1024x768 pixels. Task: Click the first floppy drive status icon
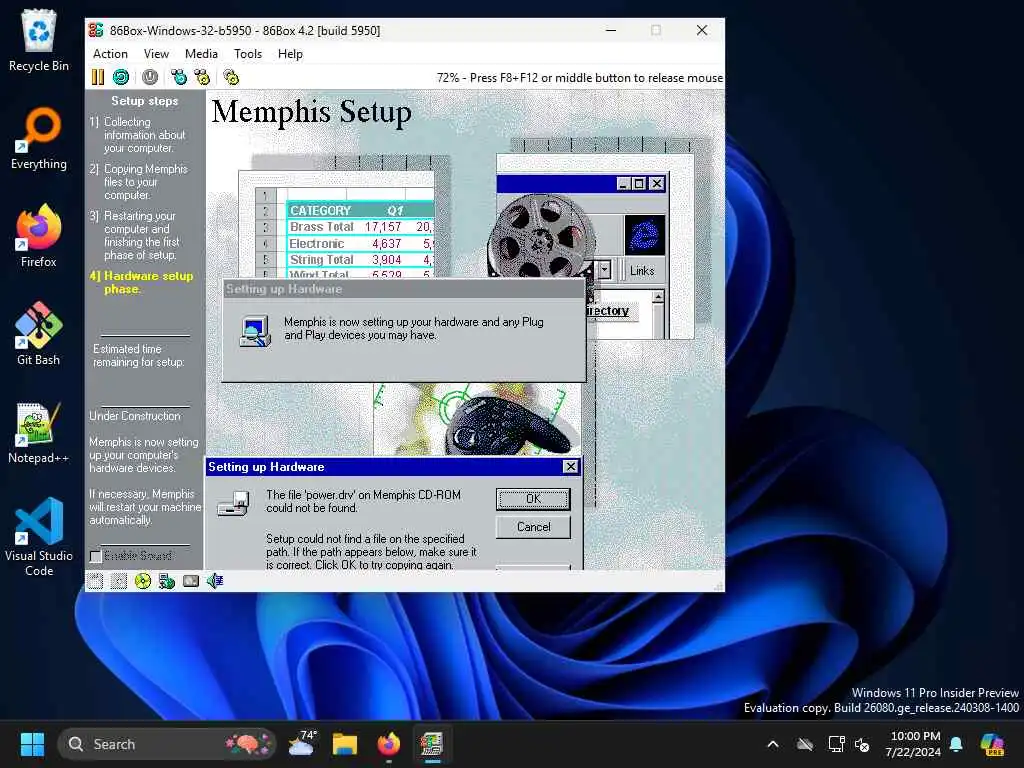click(x=95, y=581)
